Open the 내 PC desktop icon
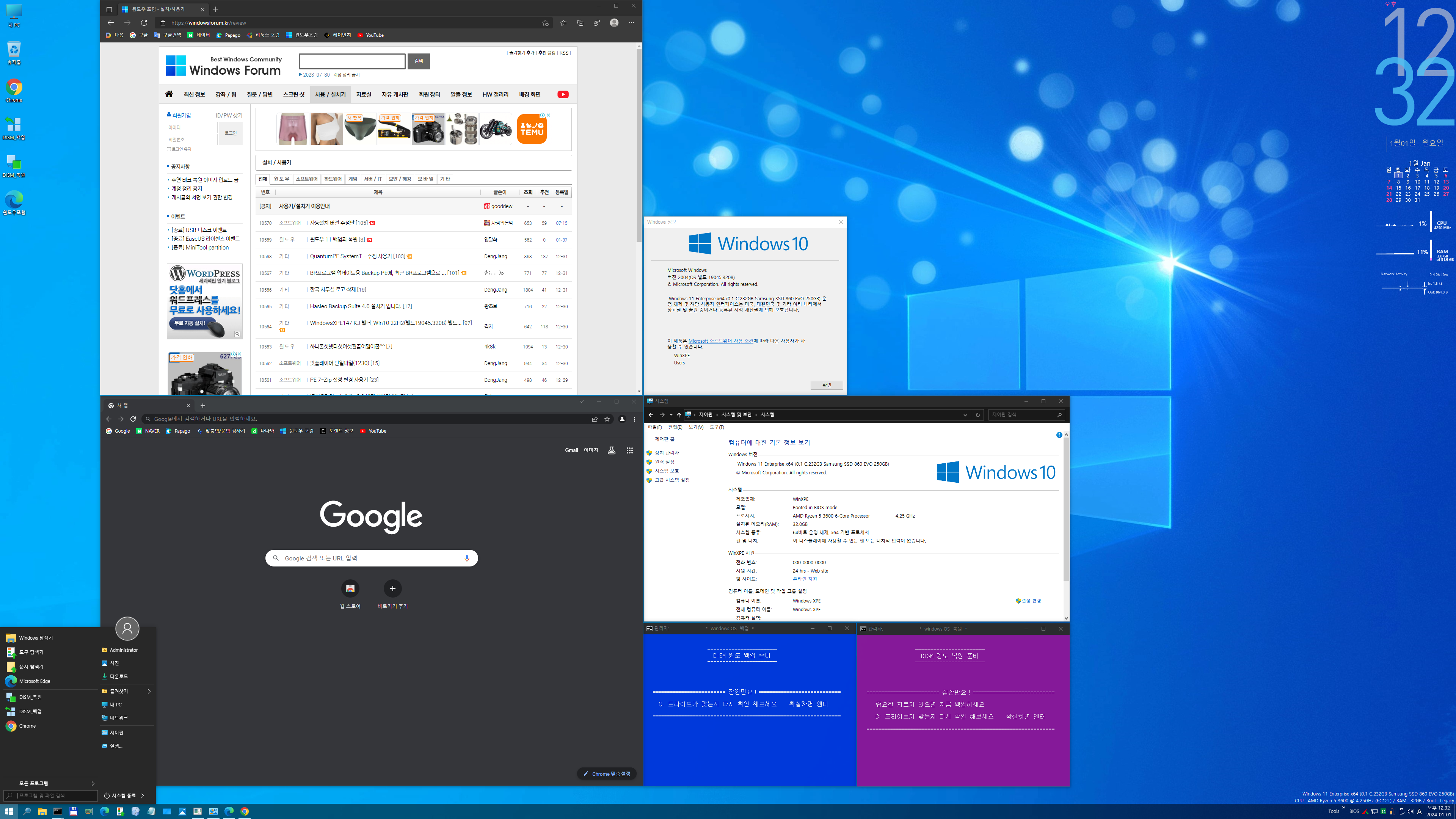The image size is (1456, 819). 14,16
